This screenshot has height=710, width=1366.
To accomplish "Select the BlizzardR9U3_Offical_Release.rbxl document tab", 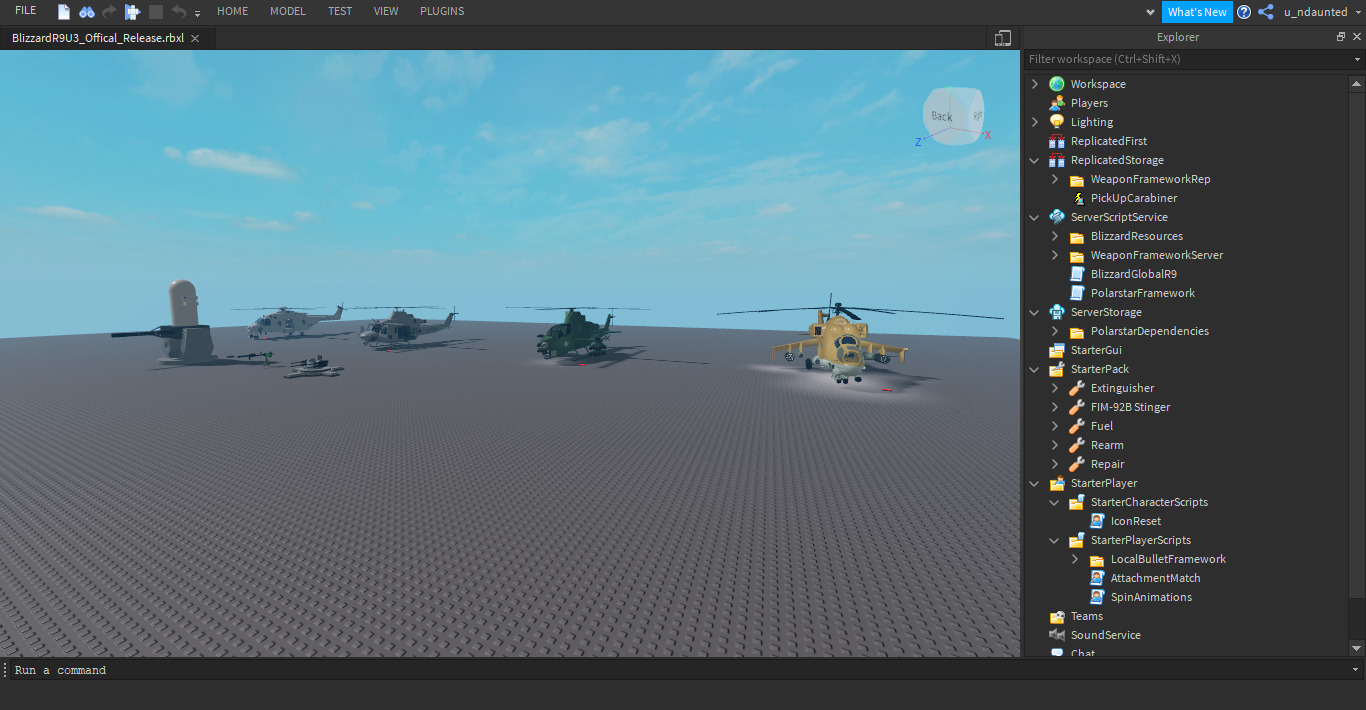I will click(x=97, y=38).
